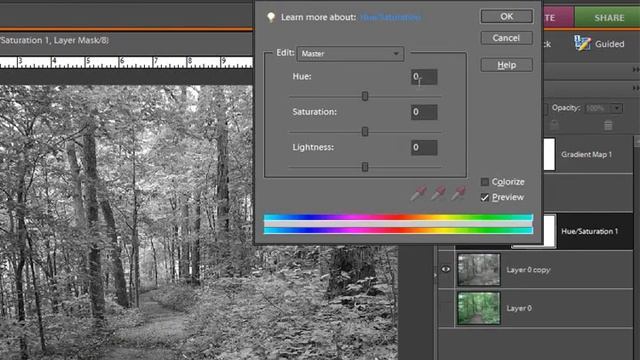Click the upper rainbow color bar
The image size is (640, 360).
[398, 217]
